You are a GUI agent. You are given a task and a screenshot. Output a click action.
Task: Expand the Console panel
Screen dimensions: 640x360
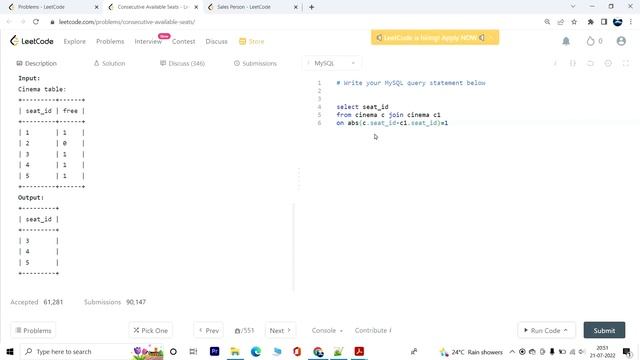click(x=327, y=330)
